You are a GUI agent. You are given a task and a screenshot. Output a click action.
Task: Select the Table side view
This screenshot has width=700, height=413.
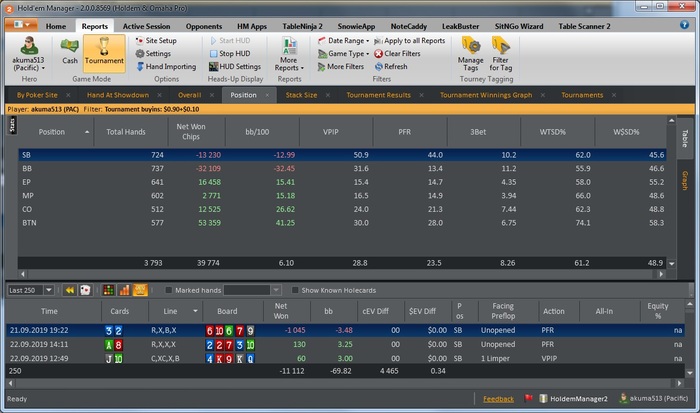(x=684, y=138)
